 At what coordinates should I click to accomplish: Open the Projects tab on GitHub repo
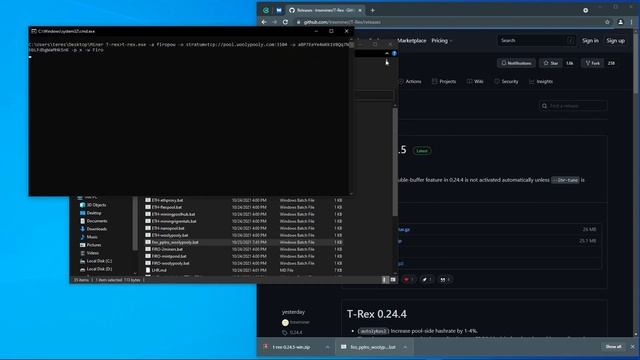coord(444,82)
